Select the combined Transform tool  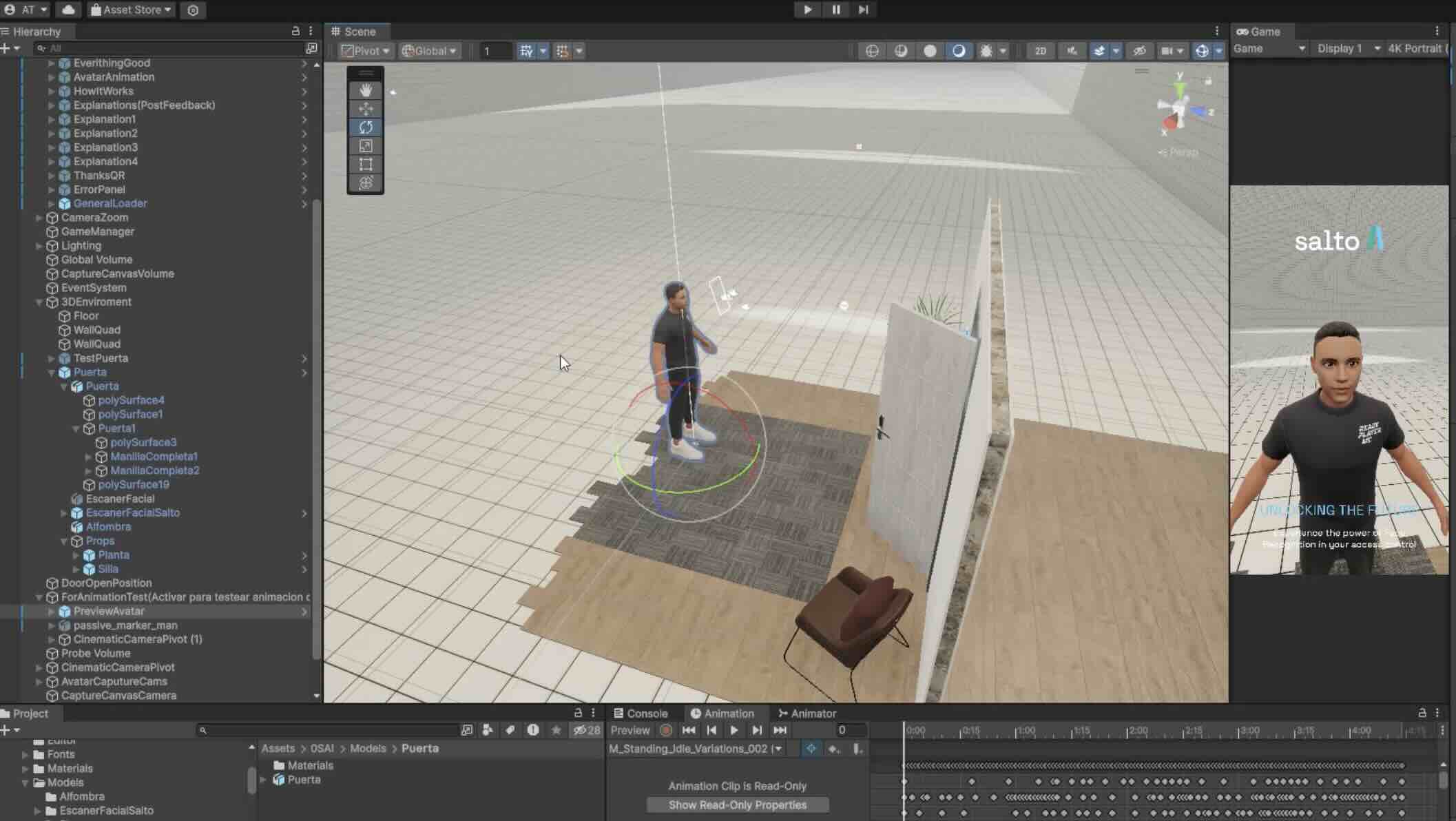pos(366,183)
